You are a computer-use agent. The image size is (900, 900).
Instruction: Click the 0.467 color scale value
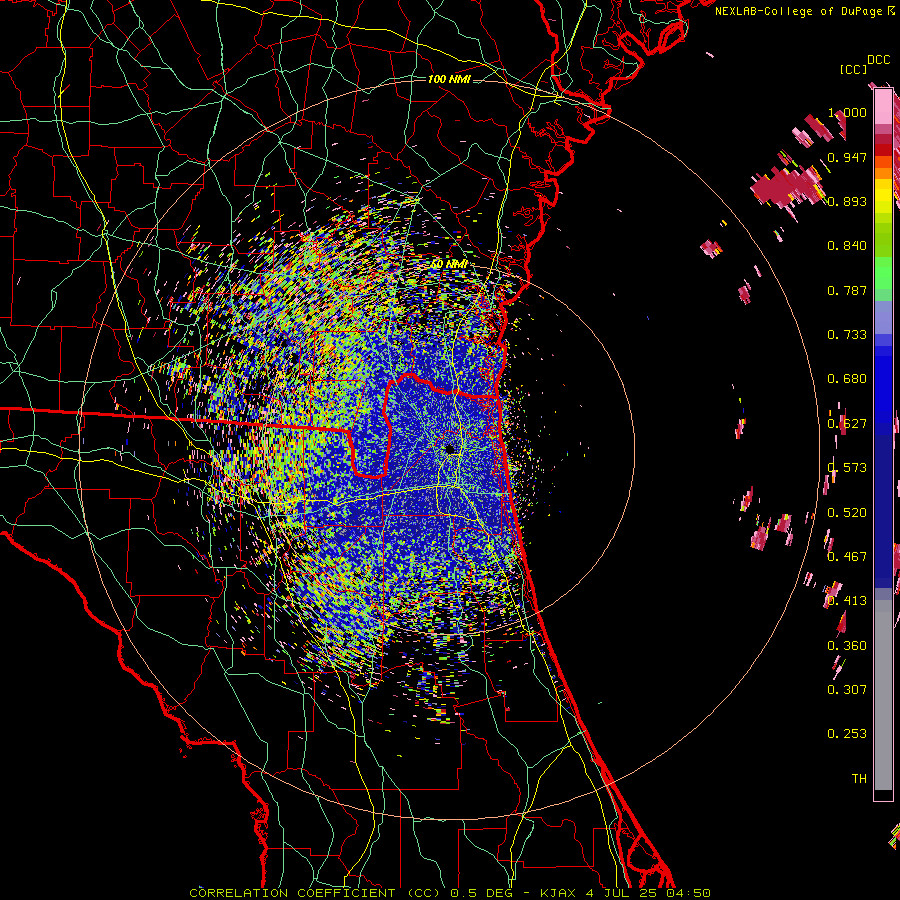pyautogui.click(x=847, y=557)
